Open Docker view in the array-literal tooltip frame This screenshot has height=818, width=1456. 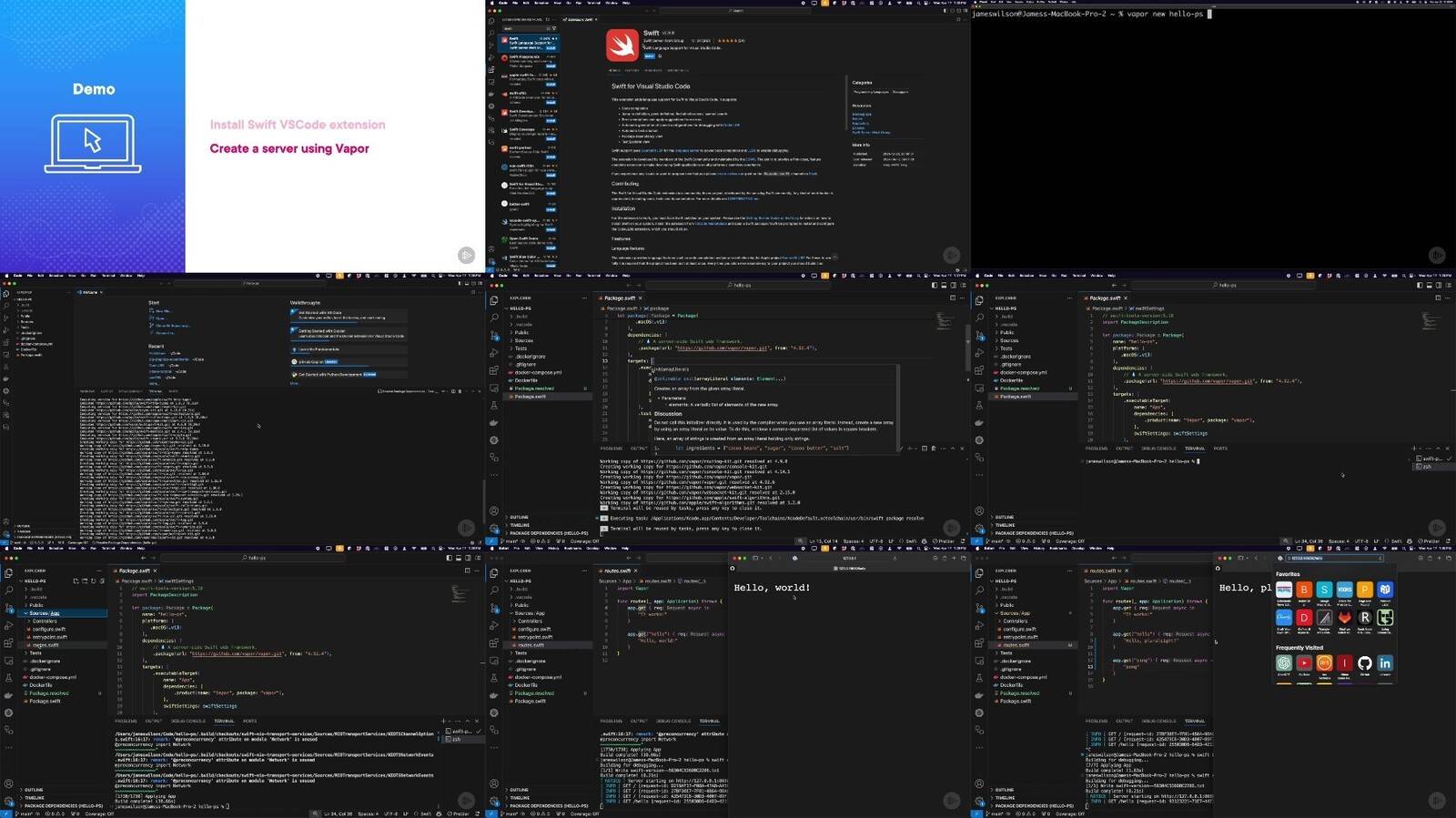coord(493,422)
